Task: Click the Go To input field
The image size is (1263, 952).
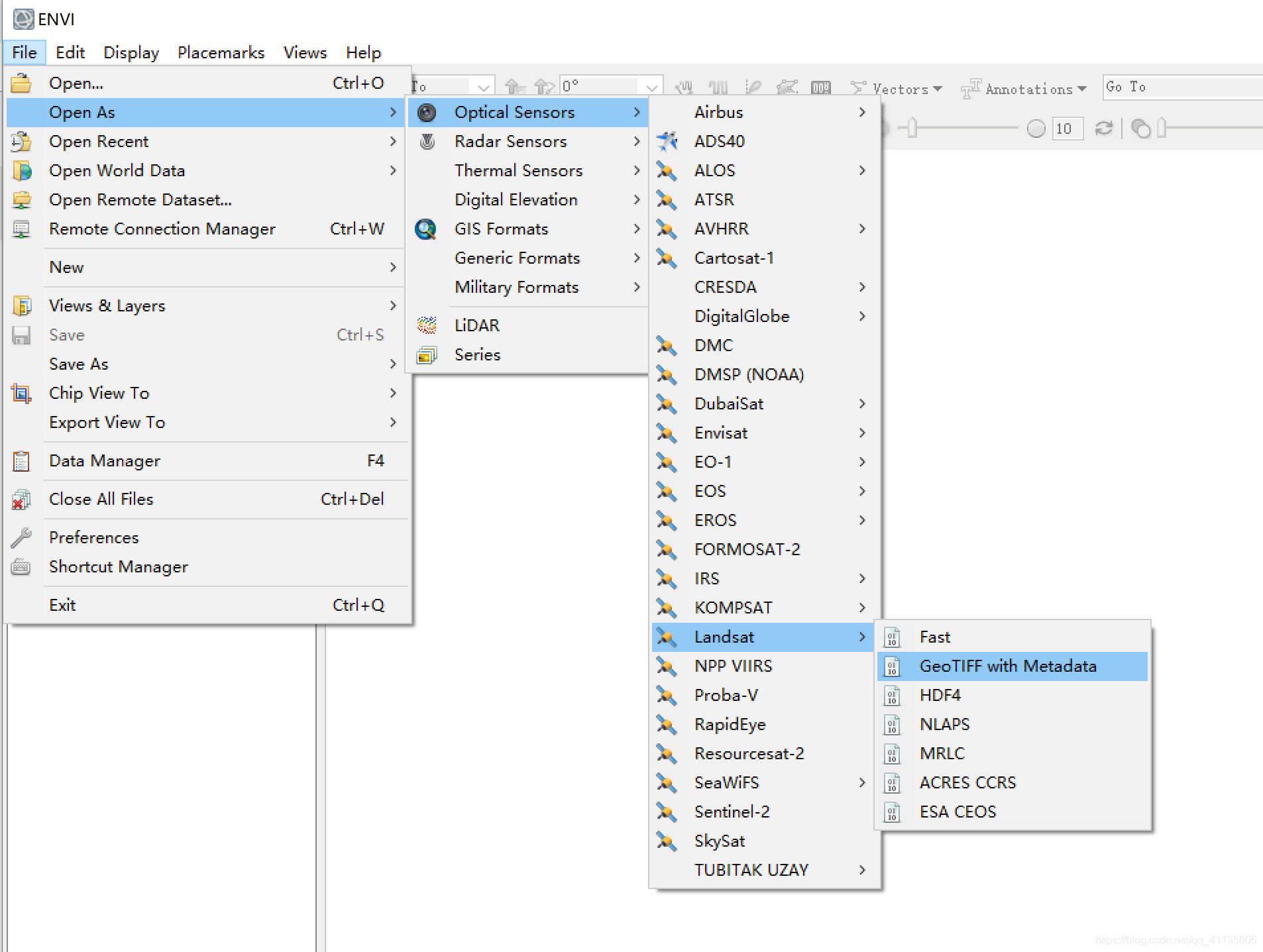Action: 1183,87
